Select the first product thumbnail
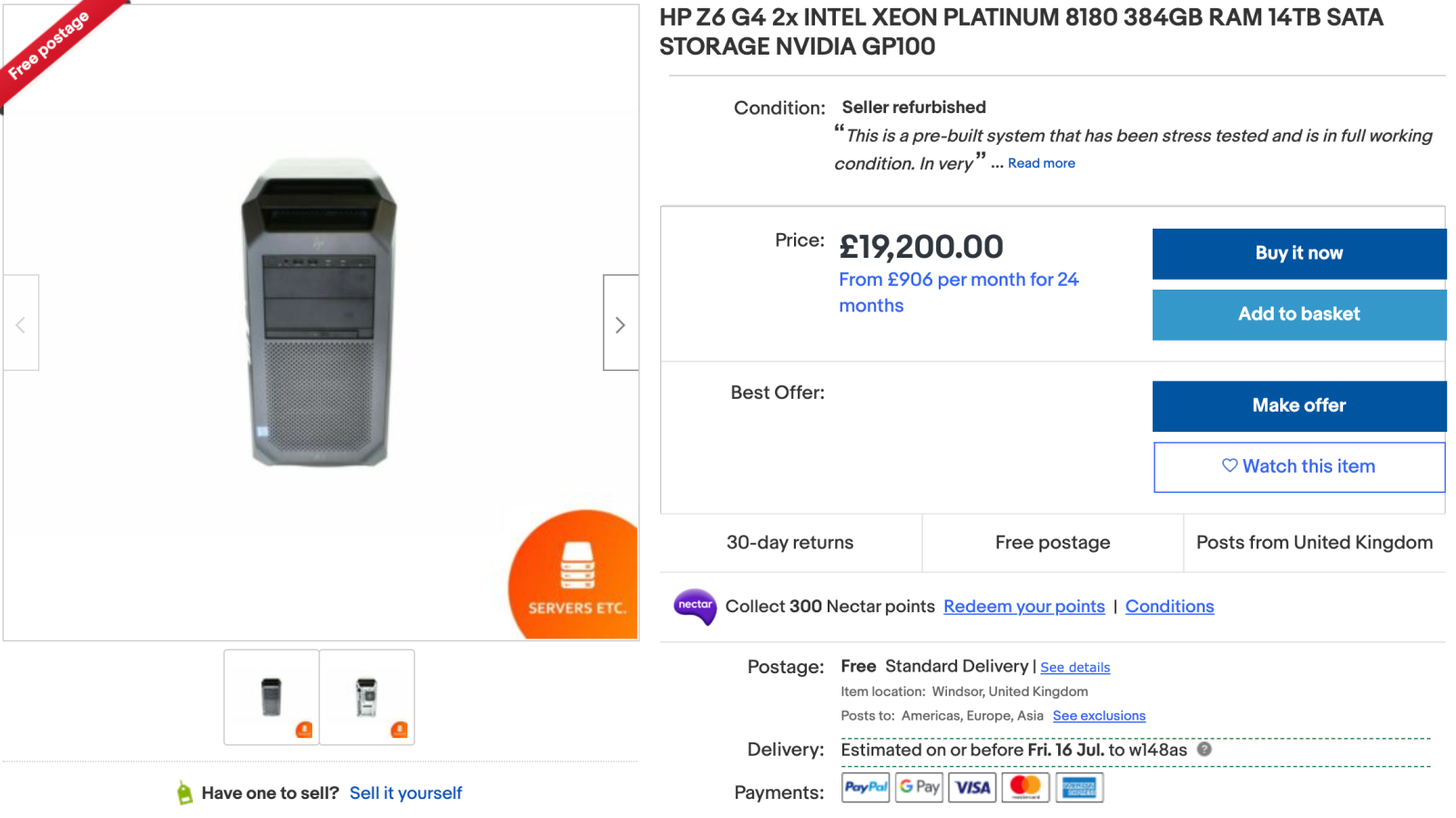This screenshot has width=1456, height=818. coord(271,697)
